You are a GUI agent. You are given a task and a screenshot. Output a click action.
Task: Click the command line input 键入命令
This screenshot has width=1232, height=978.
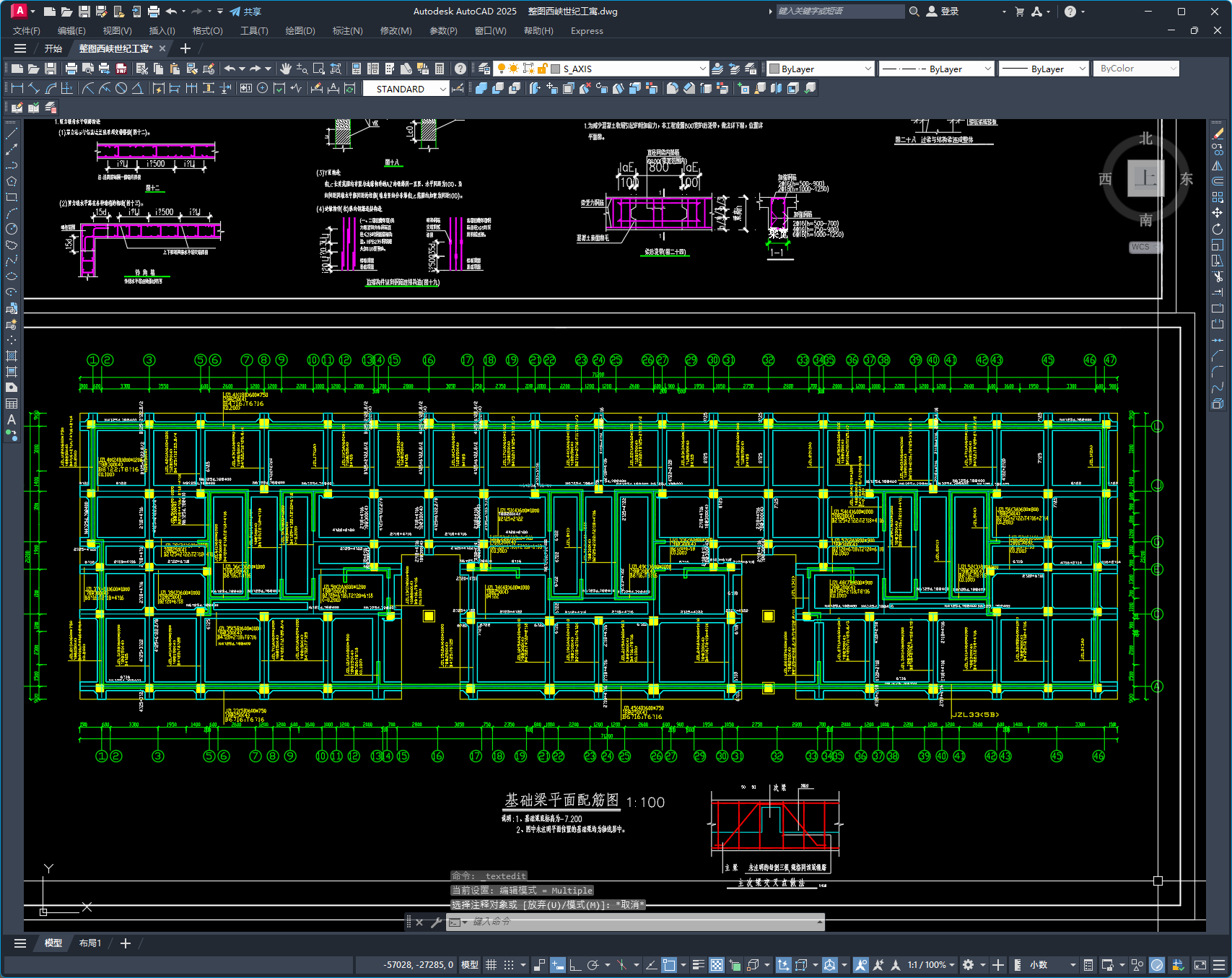pos(641,922)
